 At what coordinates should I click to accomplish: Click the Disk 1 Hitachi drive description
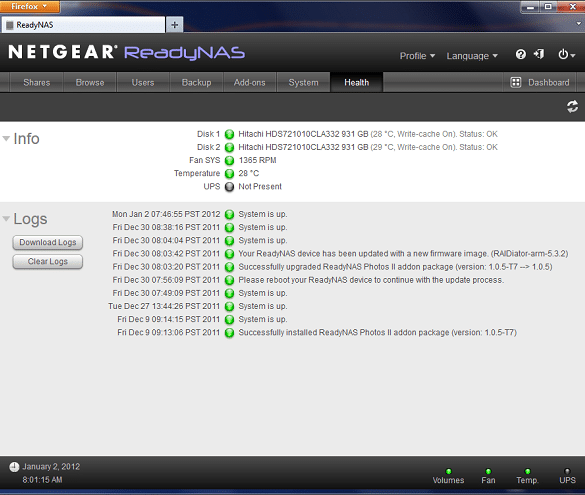[368, 134]
